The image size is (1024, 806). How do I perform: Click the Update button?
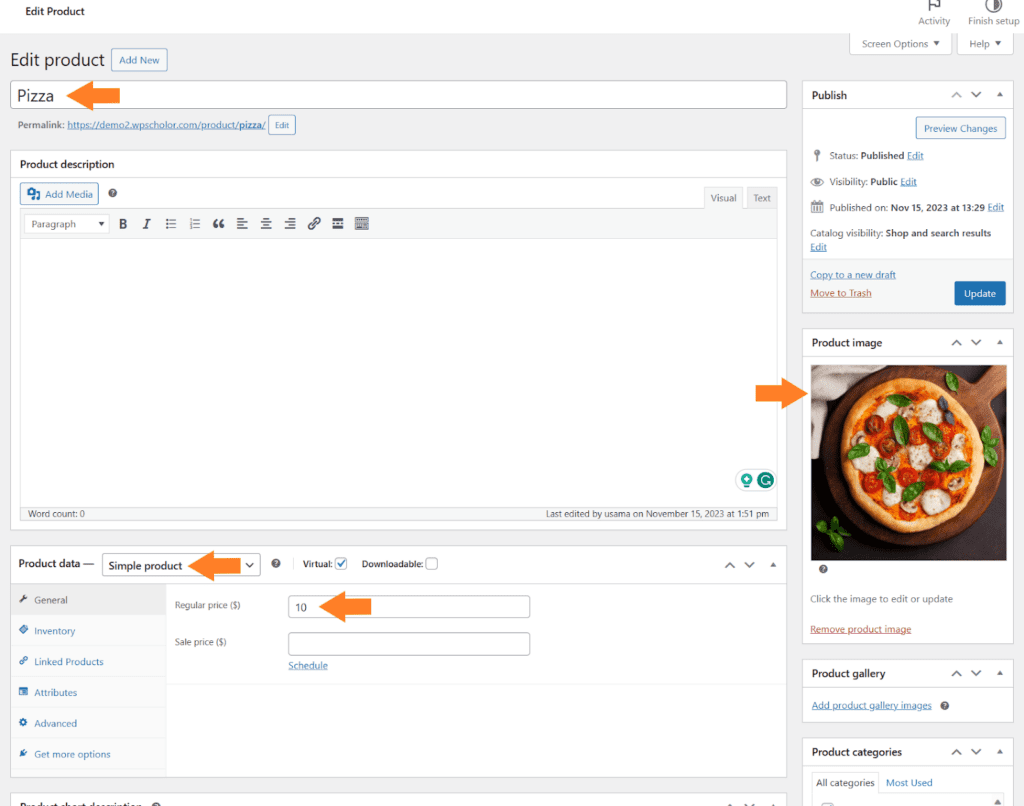click(x=979, y=293)
